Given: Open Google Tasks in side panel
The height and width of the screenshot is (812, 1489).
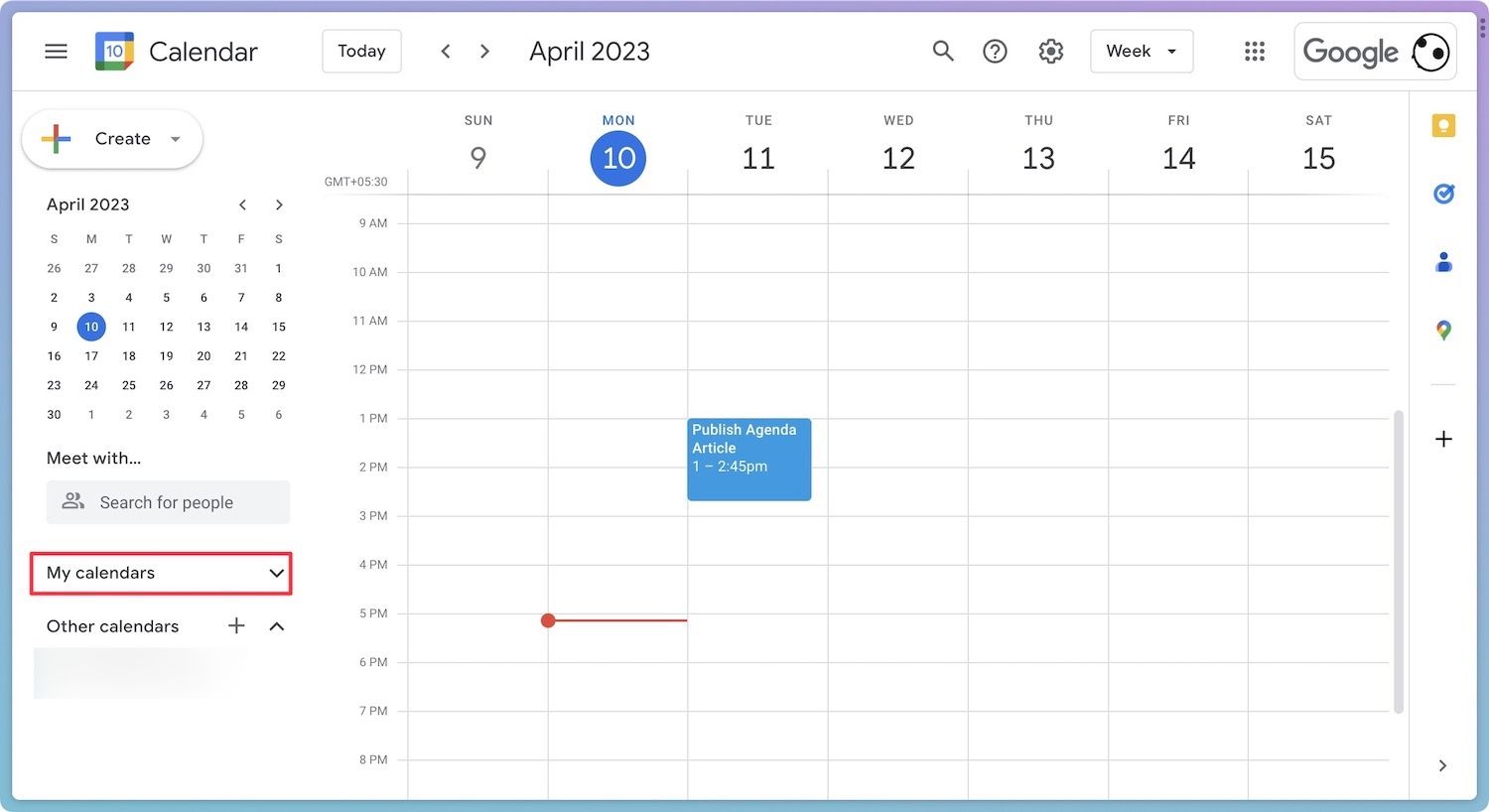Looking at the screenshot, I should pos(1443,194).
